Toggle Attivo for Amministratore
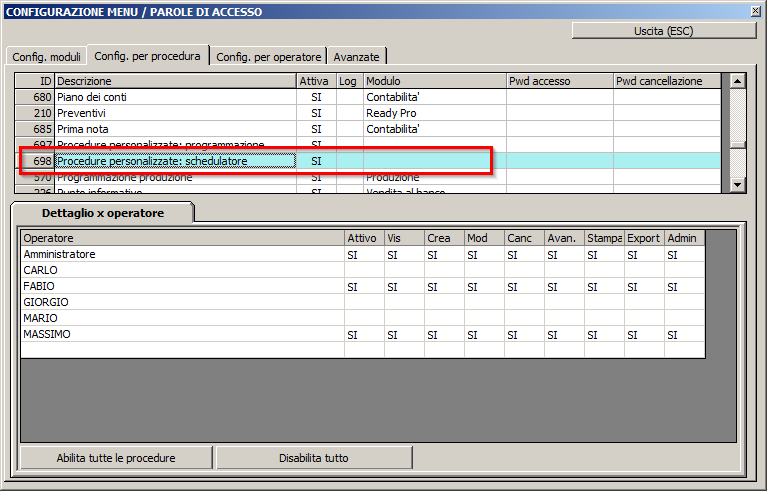Screen dimensions: 767x491 pos(364,254)
